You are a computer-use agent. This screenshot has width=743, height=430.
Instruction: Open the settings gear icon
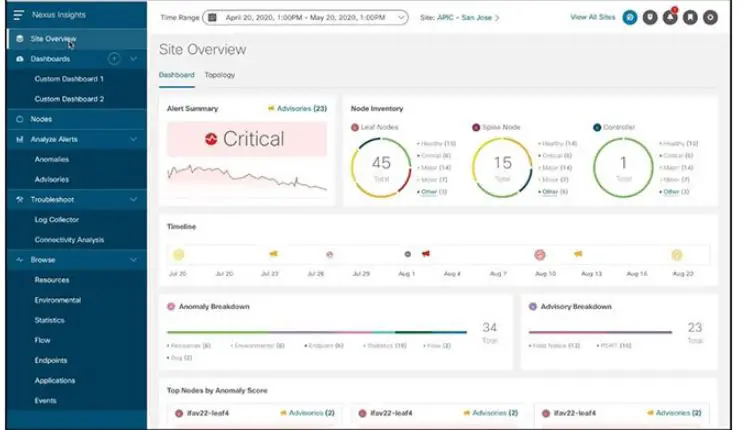[710, 18]
